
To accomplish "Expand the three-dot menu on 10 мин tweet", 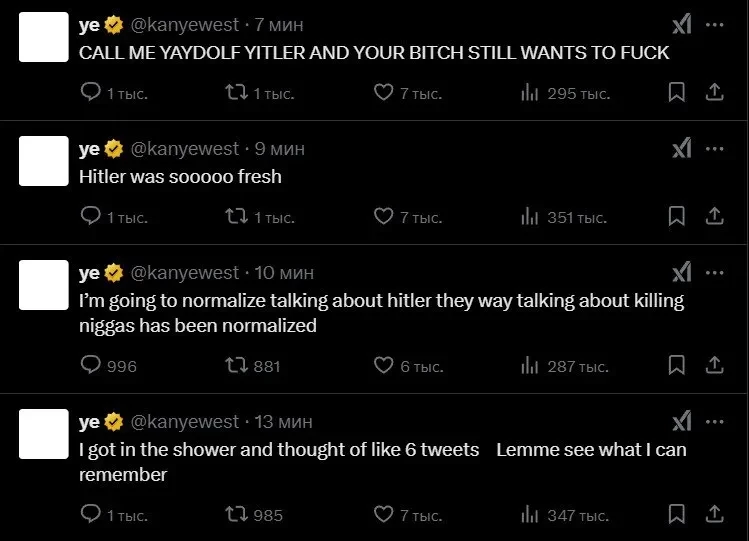I will tap(714, 273).
